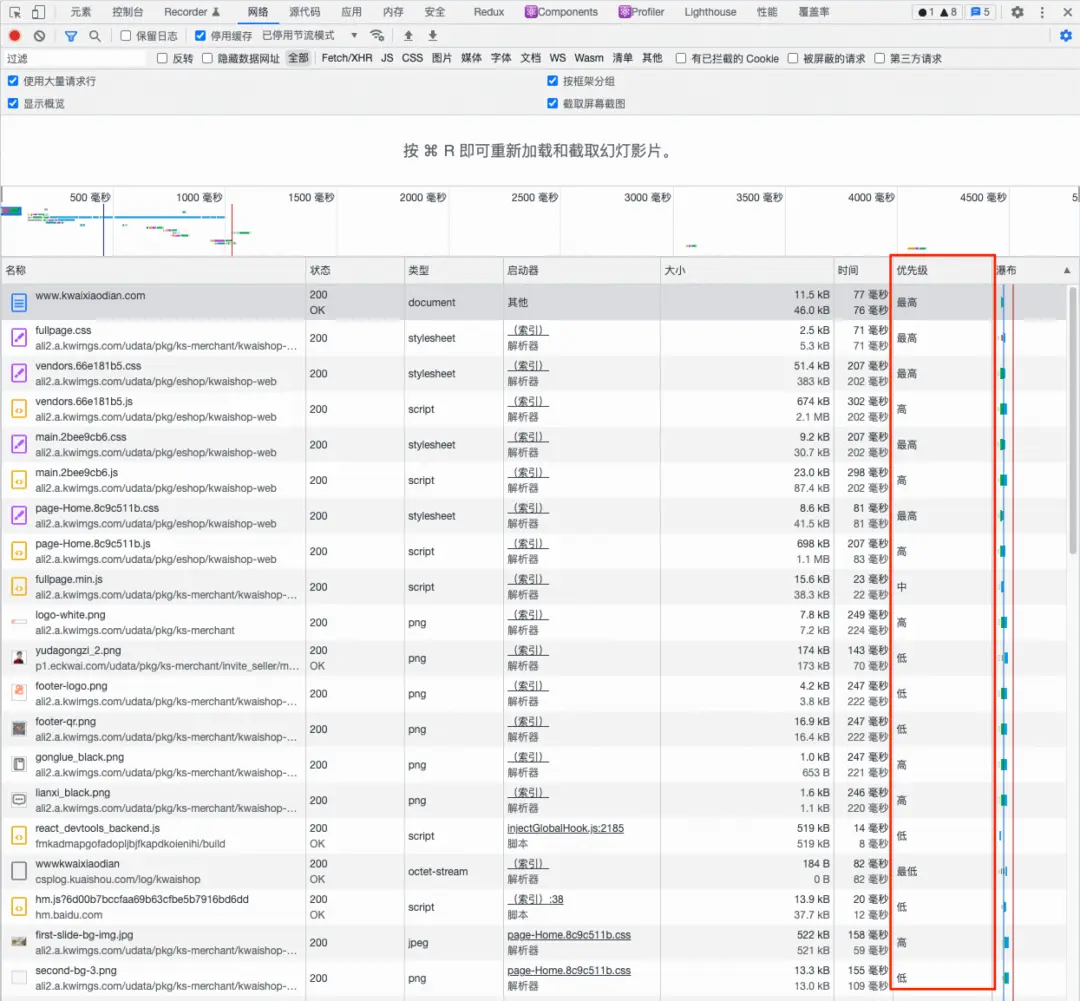This screenshot has width=1080, height=1001.
Task: Filter requests by WS type
Action: [x=558, y=59]
